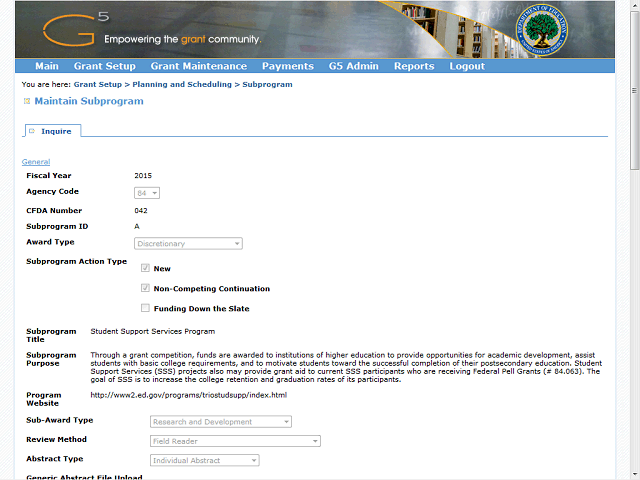Screen dimensions: 640x480
Task: Click the Fiscal Year value 2015
Action: coord(143,176)
